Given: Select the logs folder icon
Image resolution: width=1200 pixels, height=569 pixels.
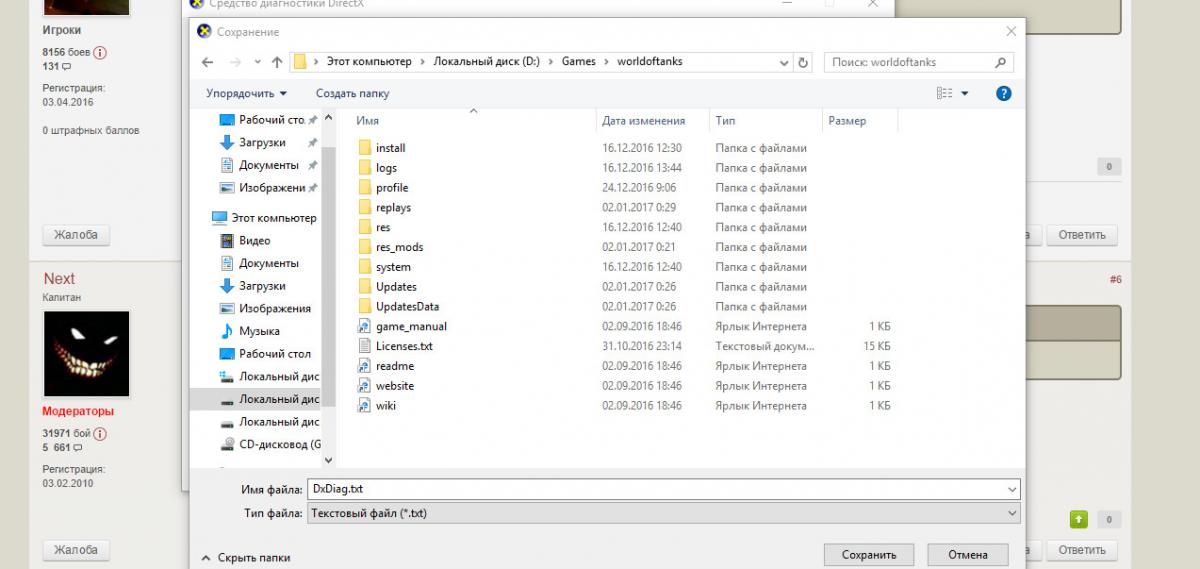Looking at the screenshot, I should pos(364,168).
